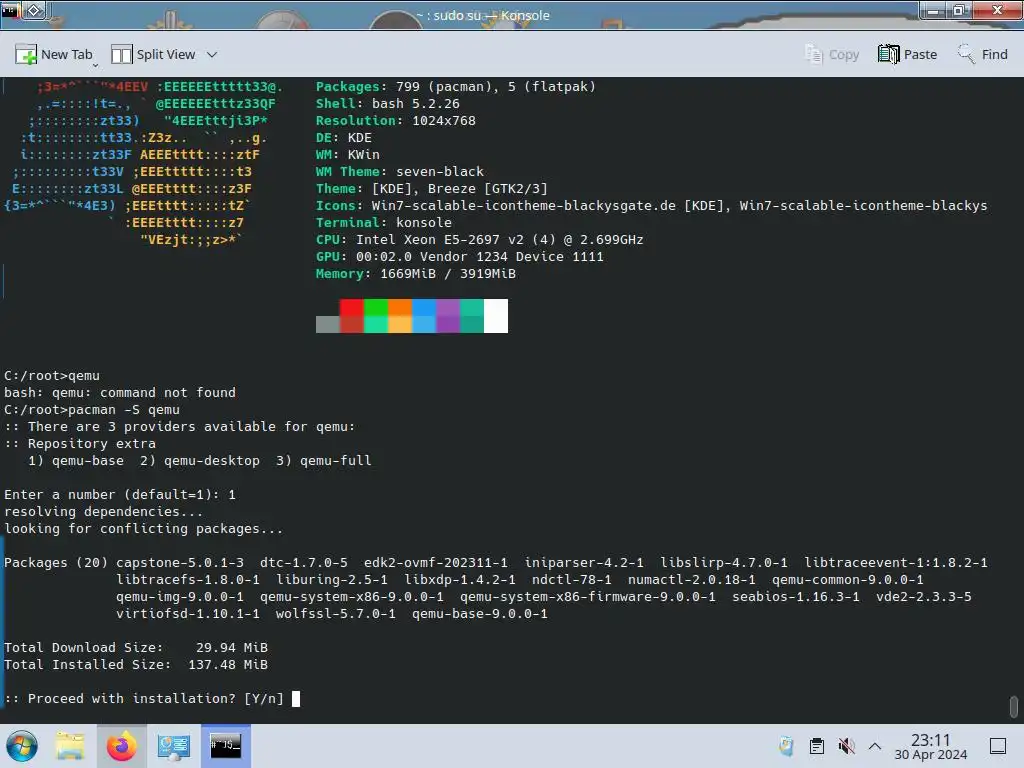This screenshot has height=768, width=1024.
Task: Click the 'Packages: 799 (pacman)' info line
Action: point(456,87)
